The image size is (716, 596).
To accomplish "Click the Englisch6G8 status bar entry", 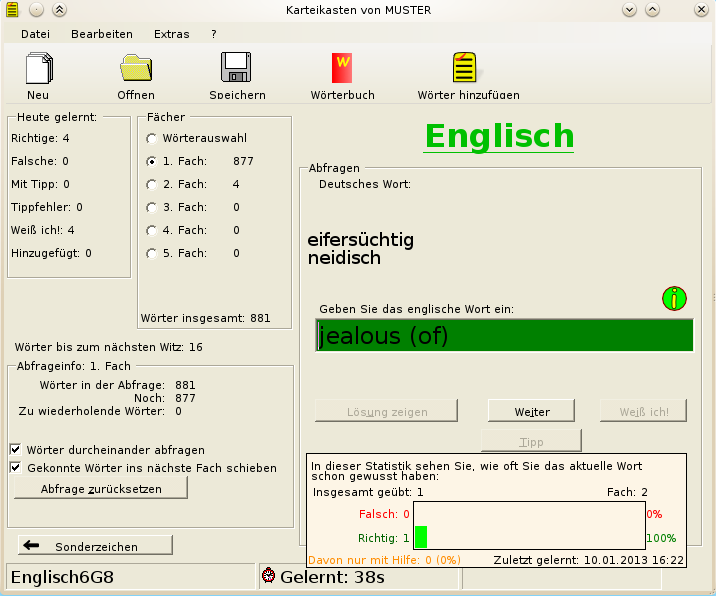I will 62,577.
